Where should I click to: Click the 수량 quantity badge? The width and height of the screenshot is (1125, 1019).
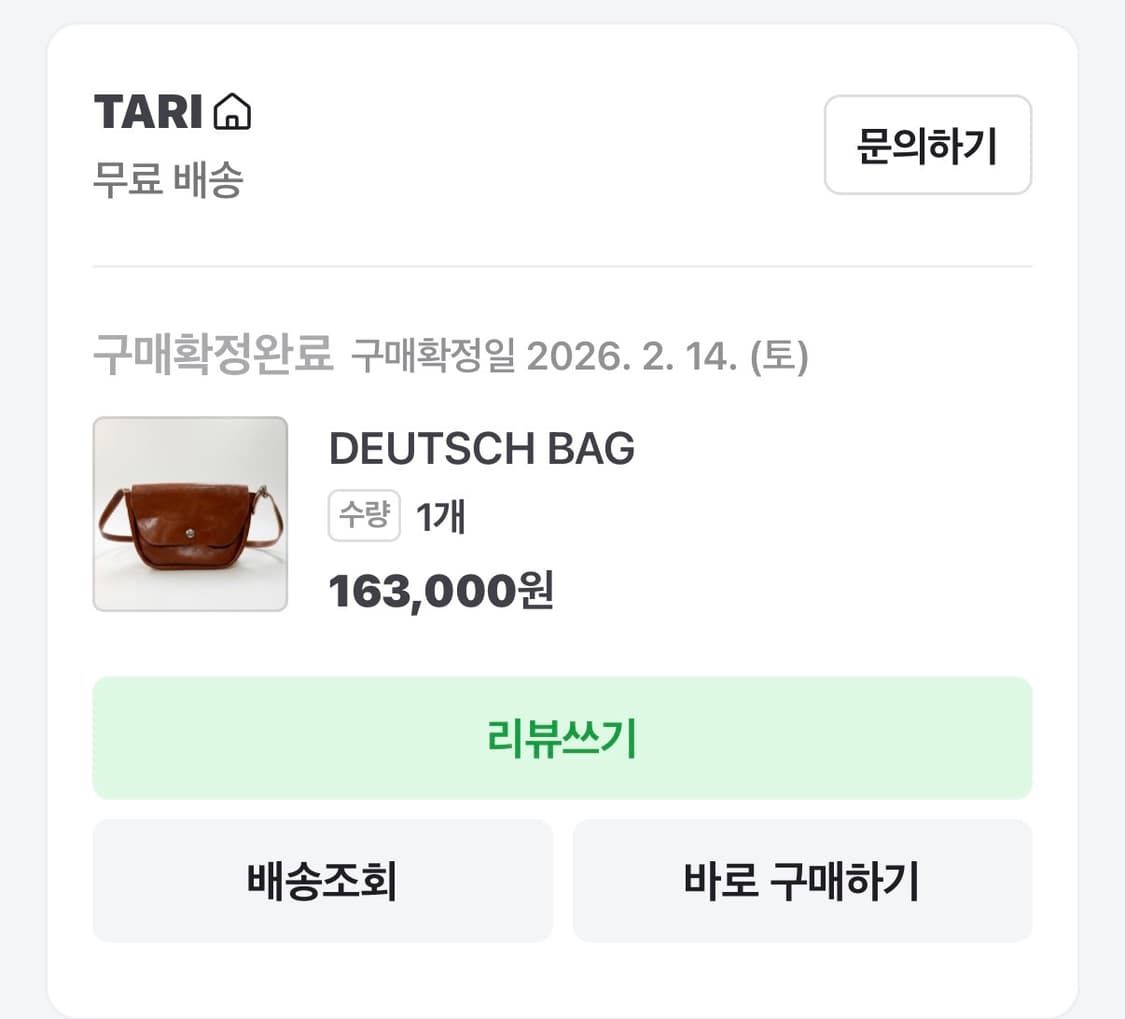(x=364, y=517)
